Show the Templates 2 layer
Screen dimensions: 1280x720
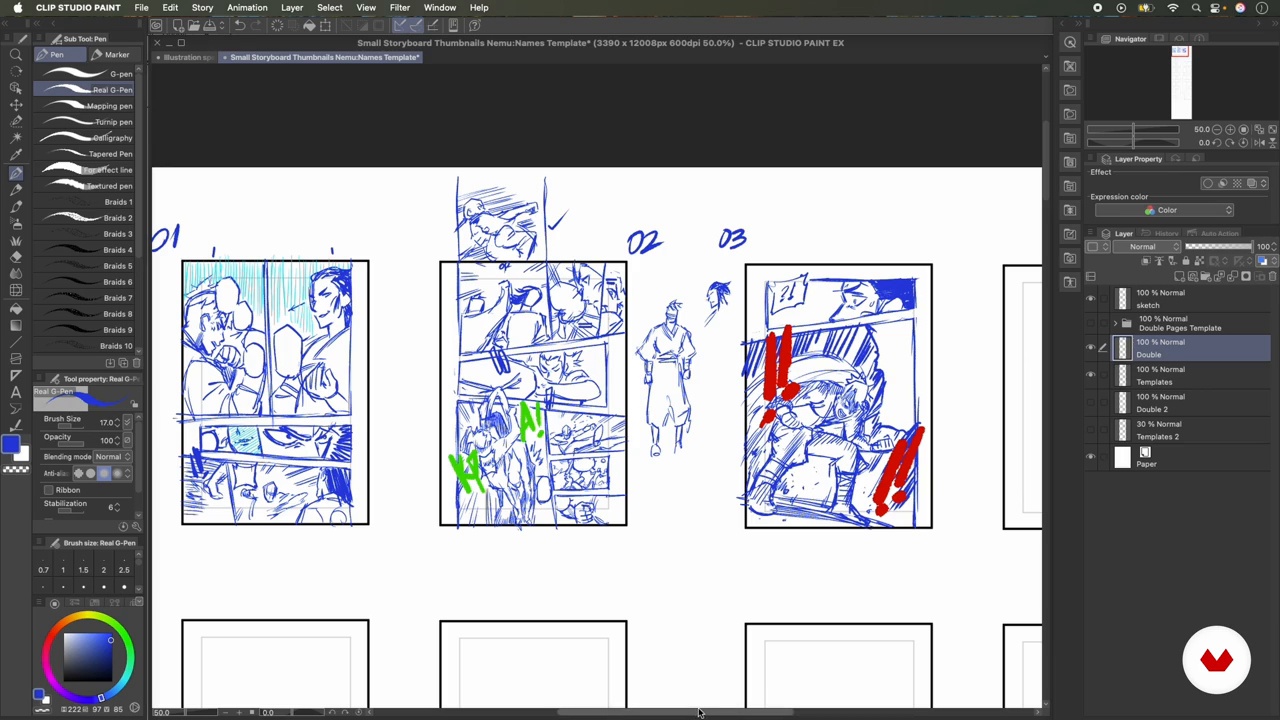pyautogui.click(x=1091, y=430)
